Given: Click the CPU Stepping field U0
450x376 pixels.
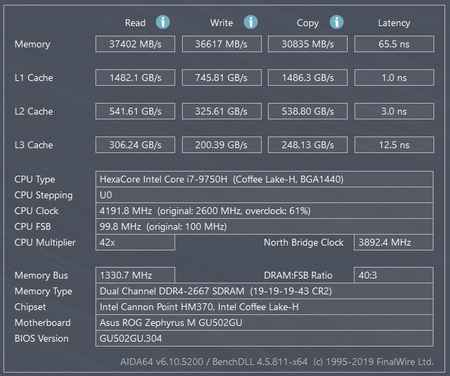Looking at the screenshot, I should (x=264, y=195).
